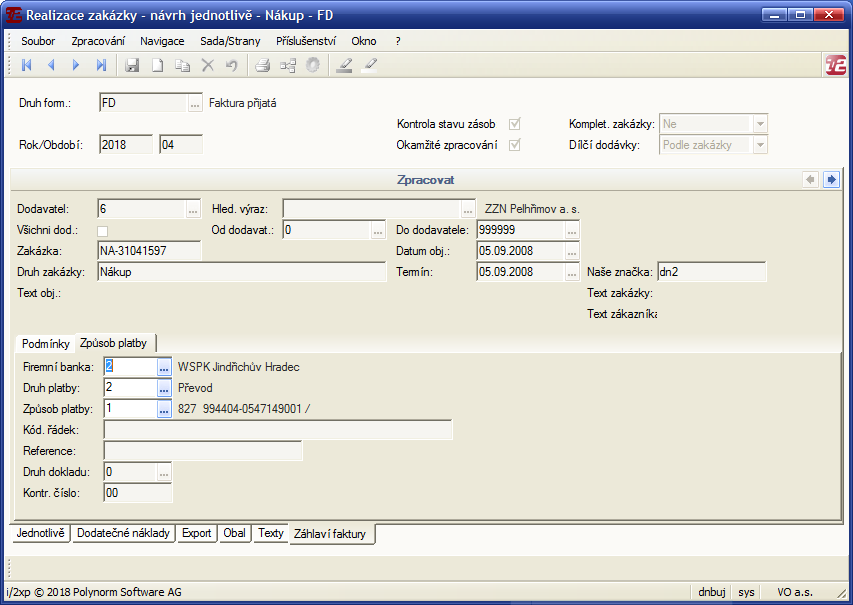Open lookup for Do dodavatele field
The image size is (853, 605).
pos(572,230)
